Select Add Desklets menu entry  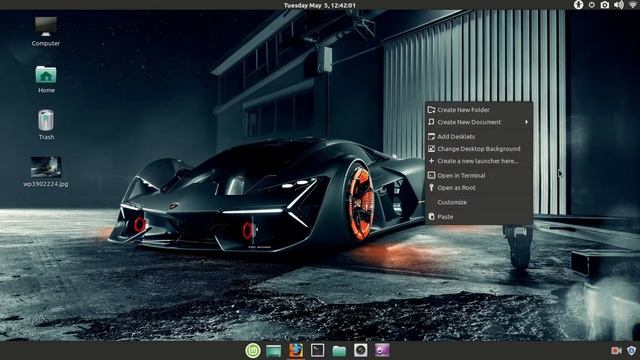479,137
